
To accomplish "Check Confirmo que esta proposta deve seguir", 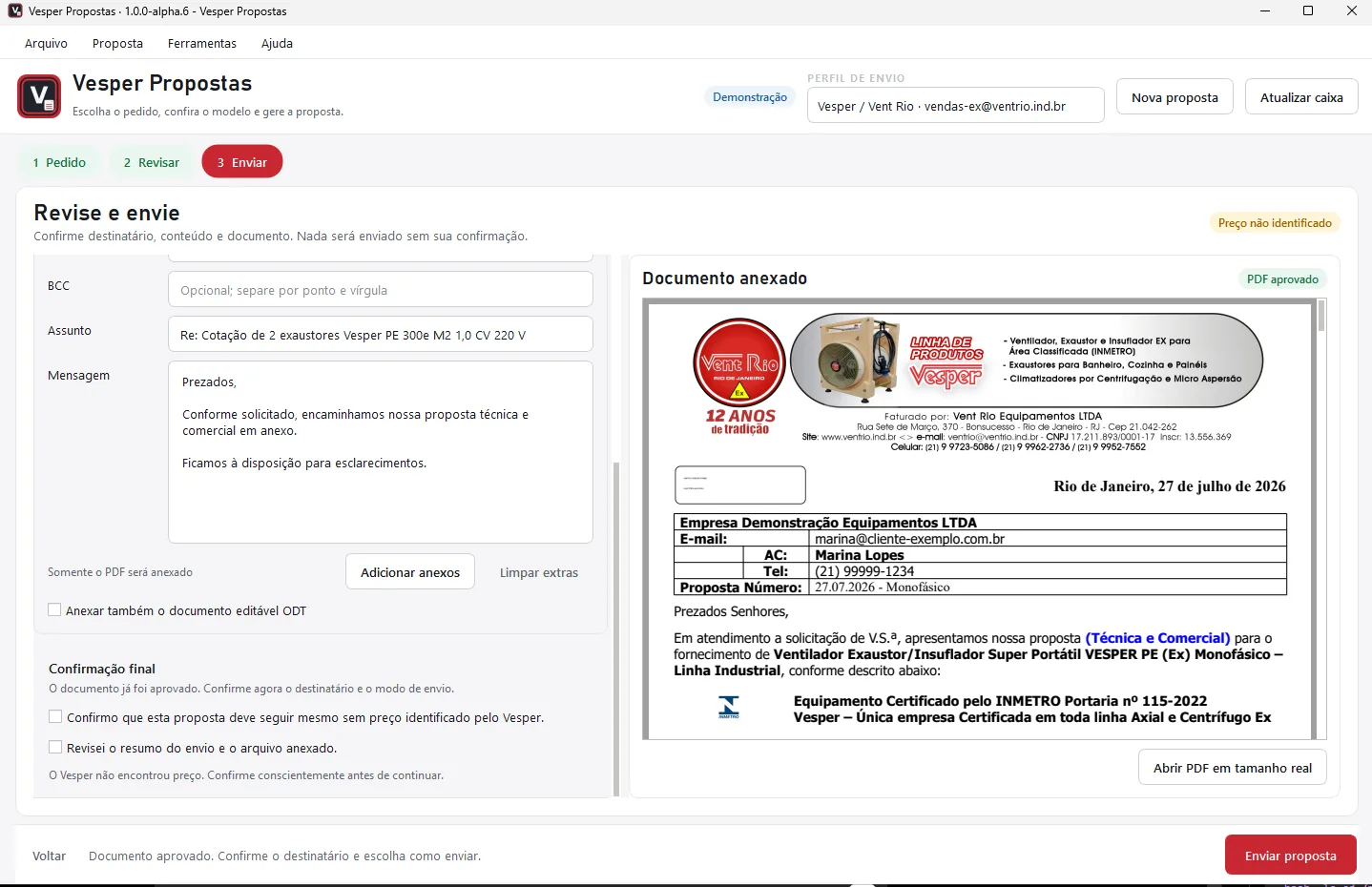I will (55, 717).
